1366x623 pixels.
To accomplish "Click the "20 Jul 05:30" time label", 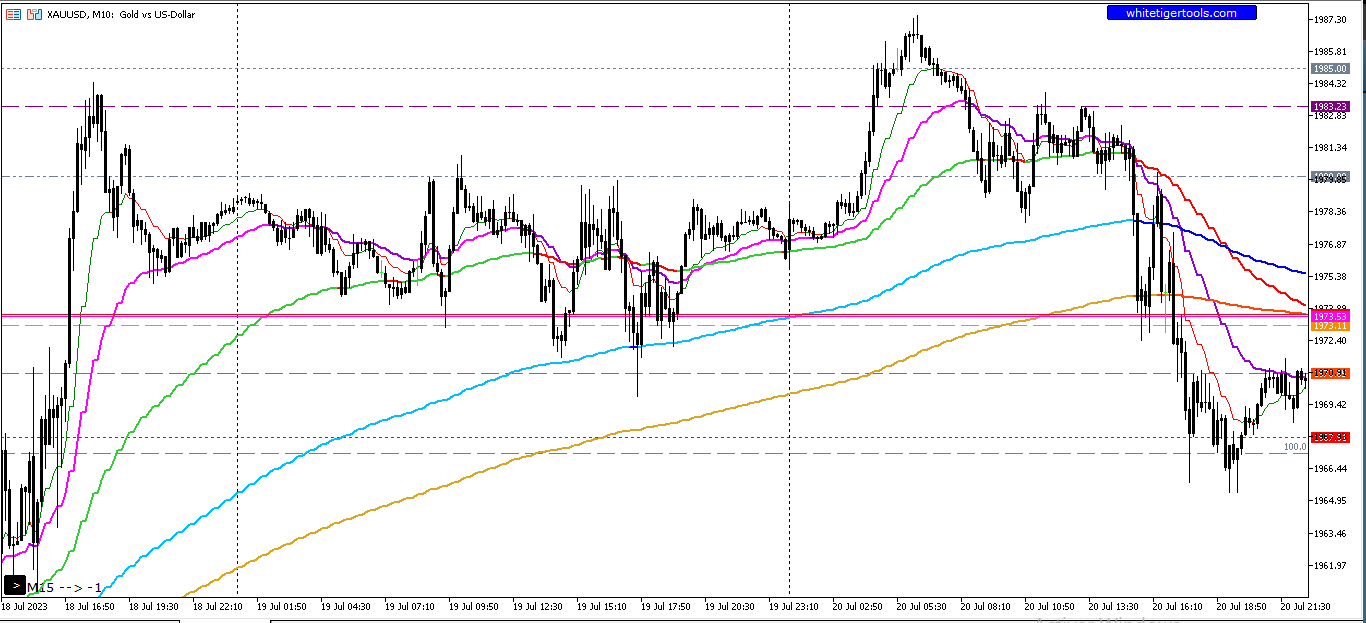I will (922, 606).
